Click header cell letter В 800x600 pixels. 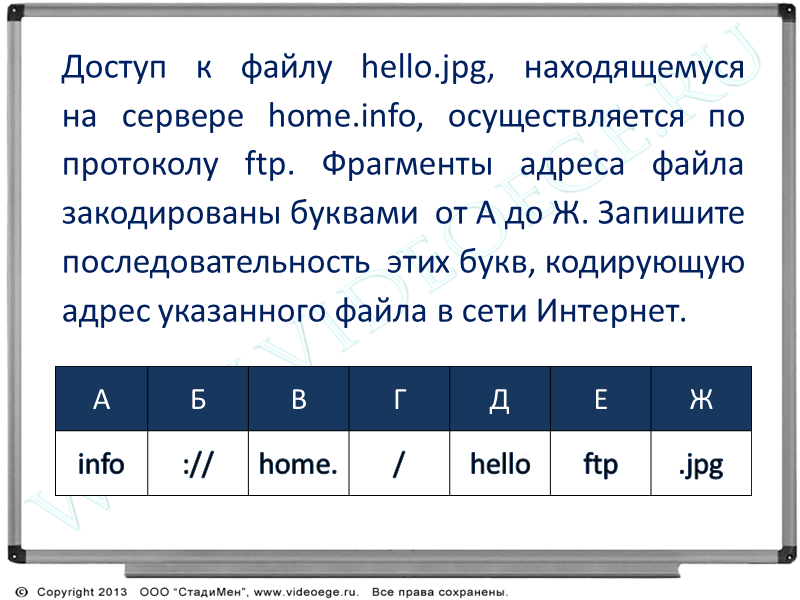pyautogui.click(x=298, y=398)
